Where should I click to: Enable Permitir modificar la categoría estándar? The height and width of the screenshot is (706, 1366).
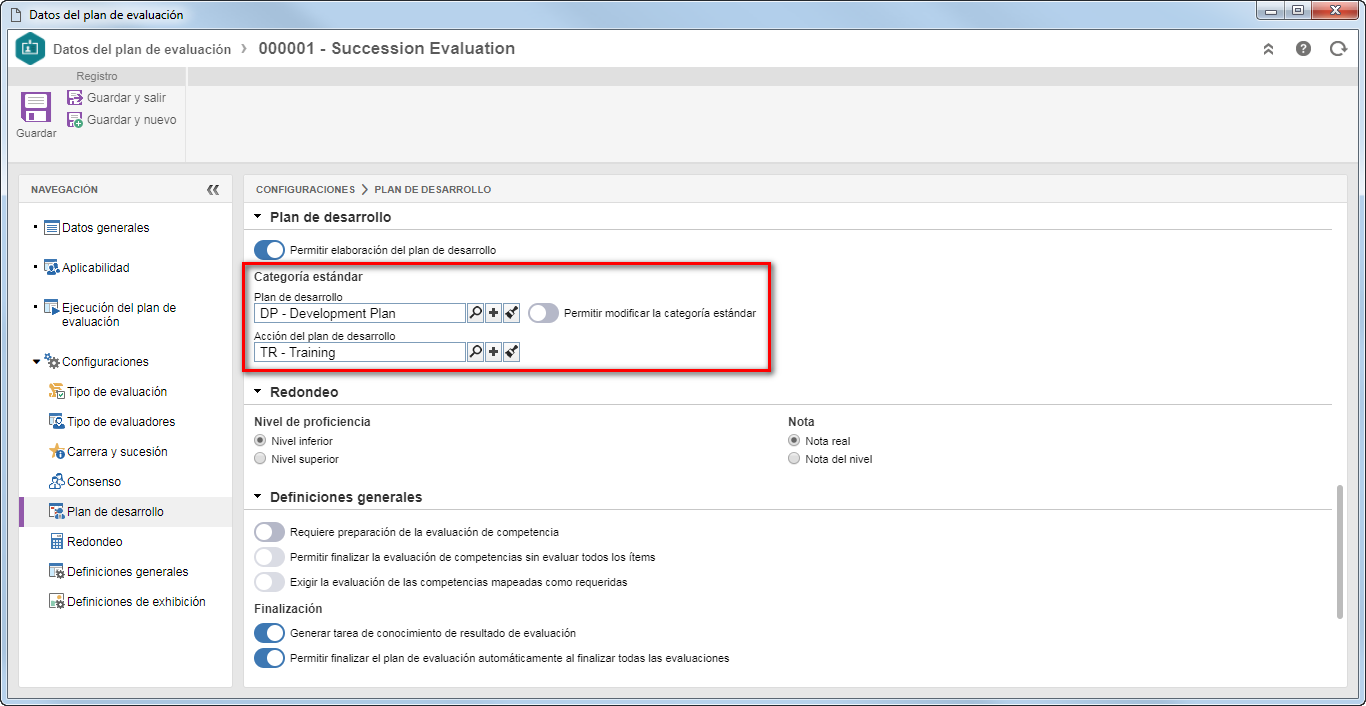coord(543,313)
